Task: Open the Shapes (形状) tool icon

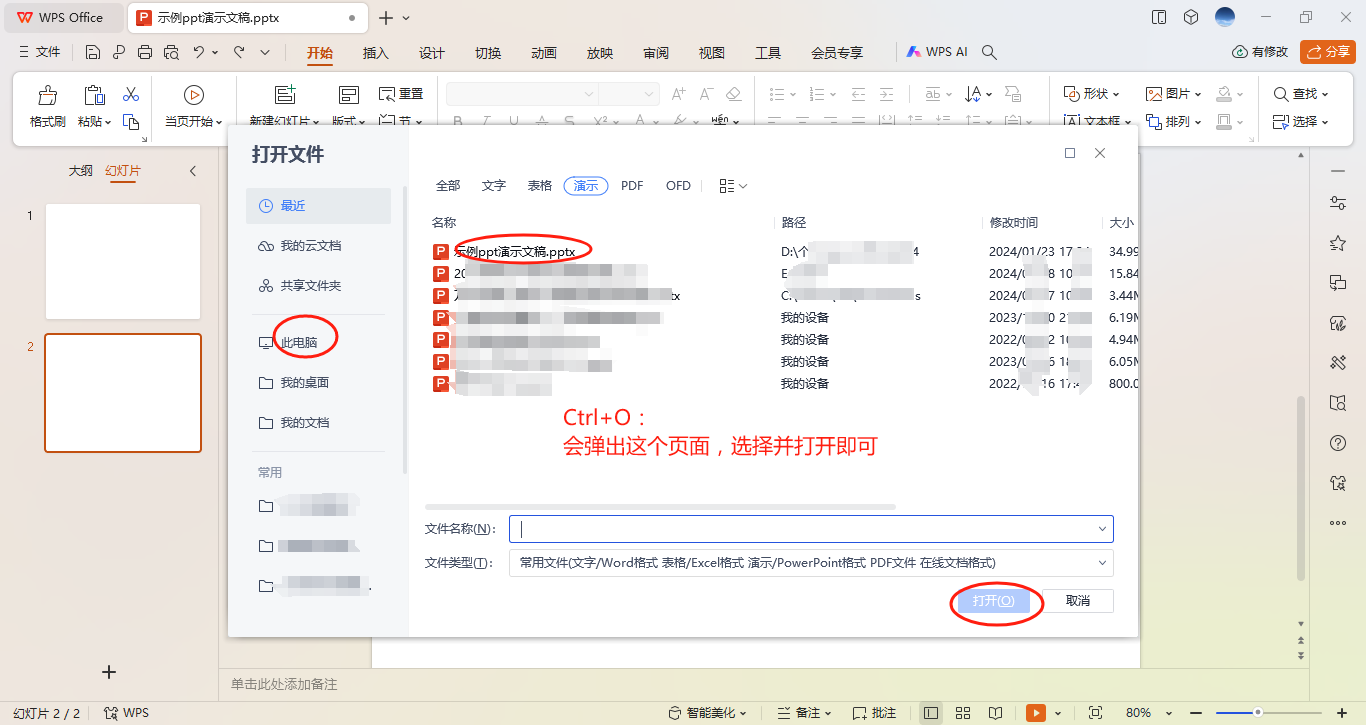Action: pyautogui.click(x=1071, y=93)
